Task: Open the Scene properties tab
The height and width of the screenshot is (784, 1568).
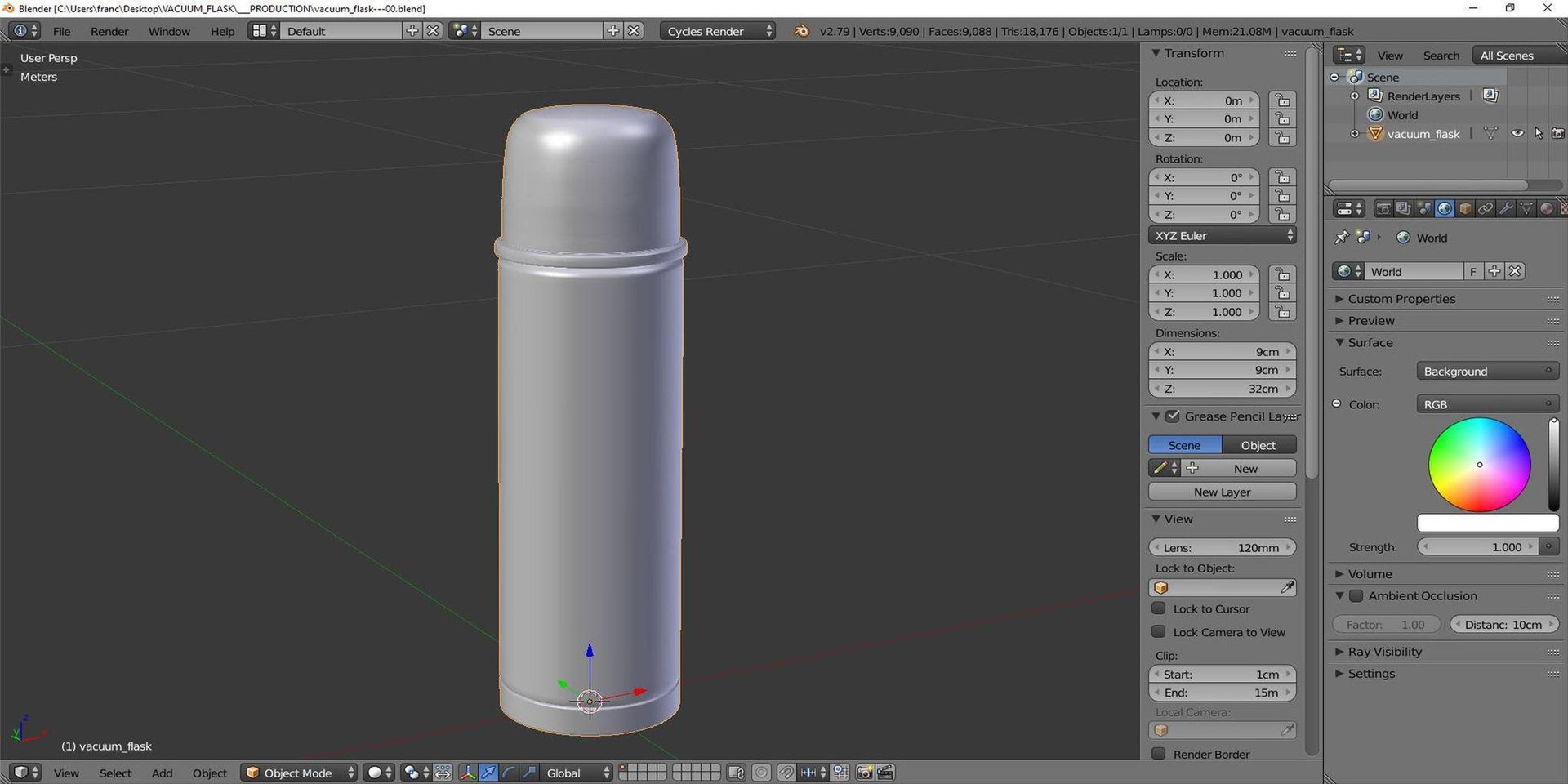Action: 1424,209
